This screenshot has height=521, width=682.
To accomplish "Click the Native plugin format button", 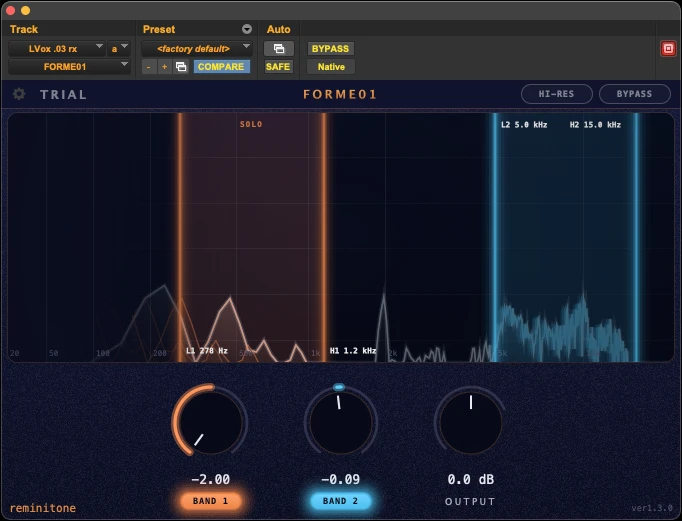I will tap(331, 67).
